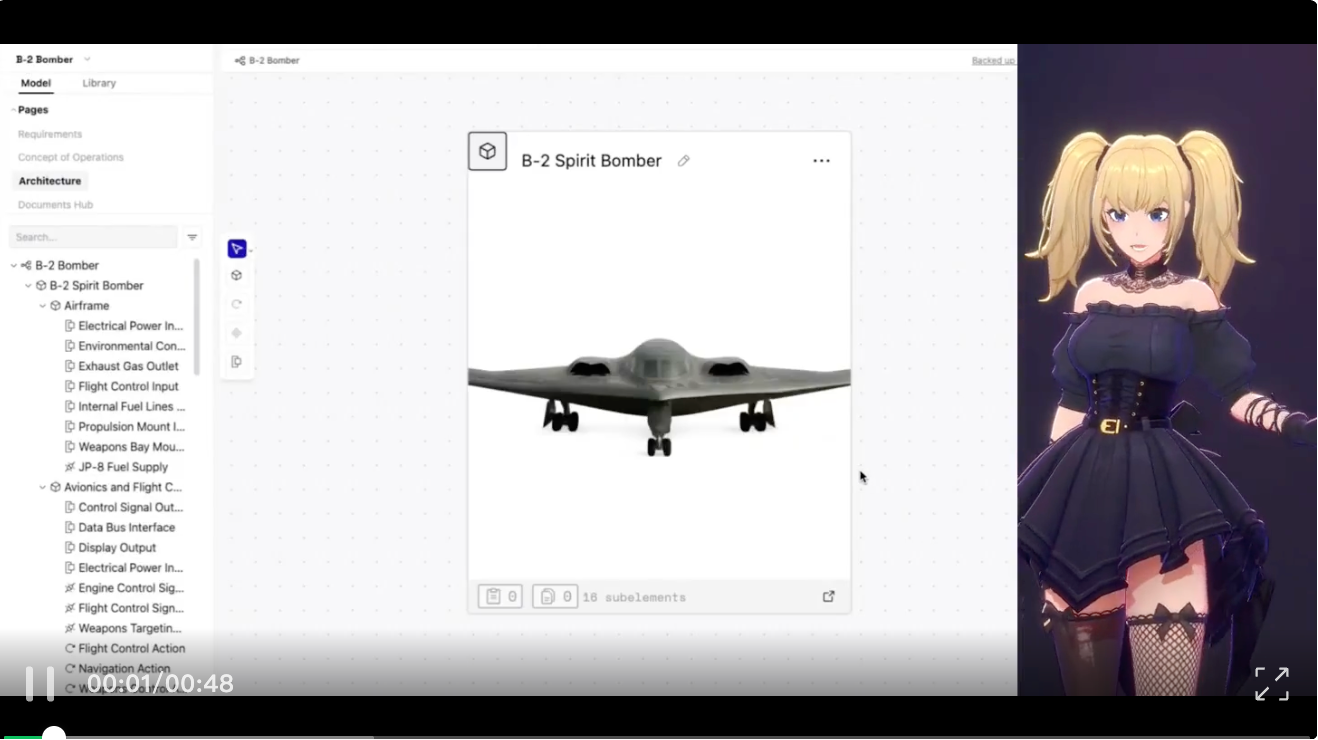Collapse the Pages section
This screenshot has height=740, width=1318.
click(x=13, y=110)
